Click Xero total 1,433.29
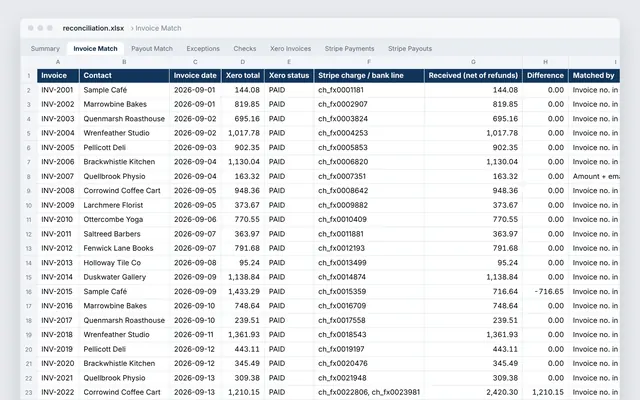This screenshot has width=640, height=400. (x=243, y=292)
